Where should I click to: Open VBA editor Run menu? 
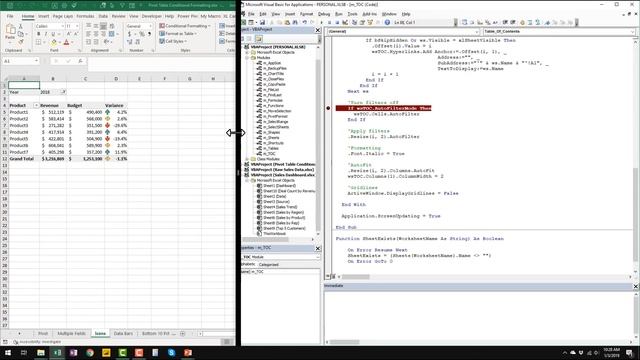339,14
